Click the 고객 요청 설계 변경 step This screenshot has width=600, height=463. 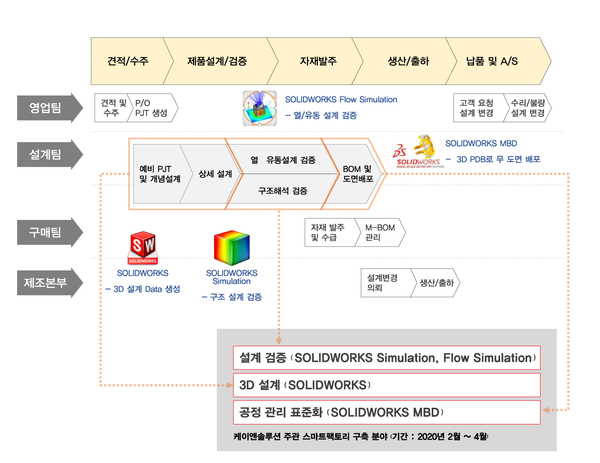point(476,108)
